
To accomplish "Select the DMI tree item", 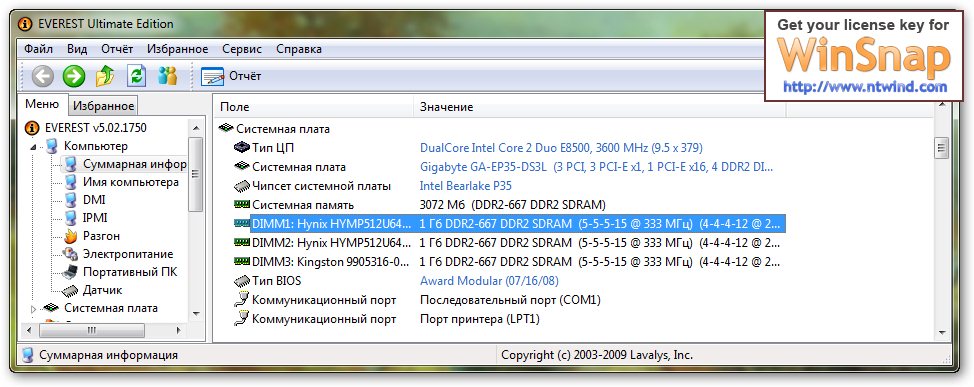I will click(94, 200).
